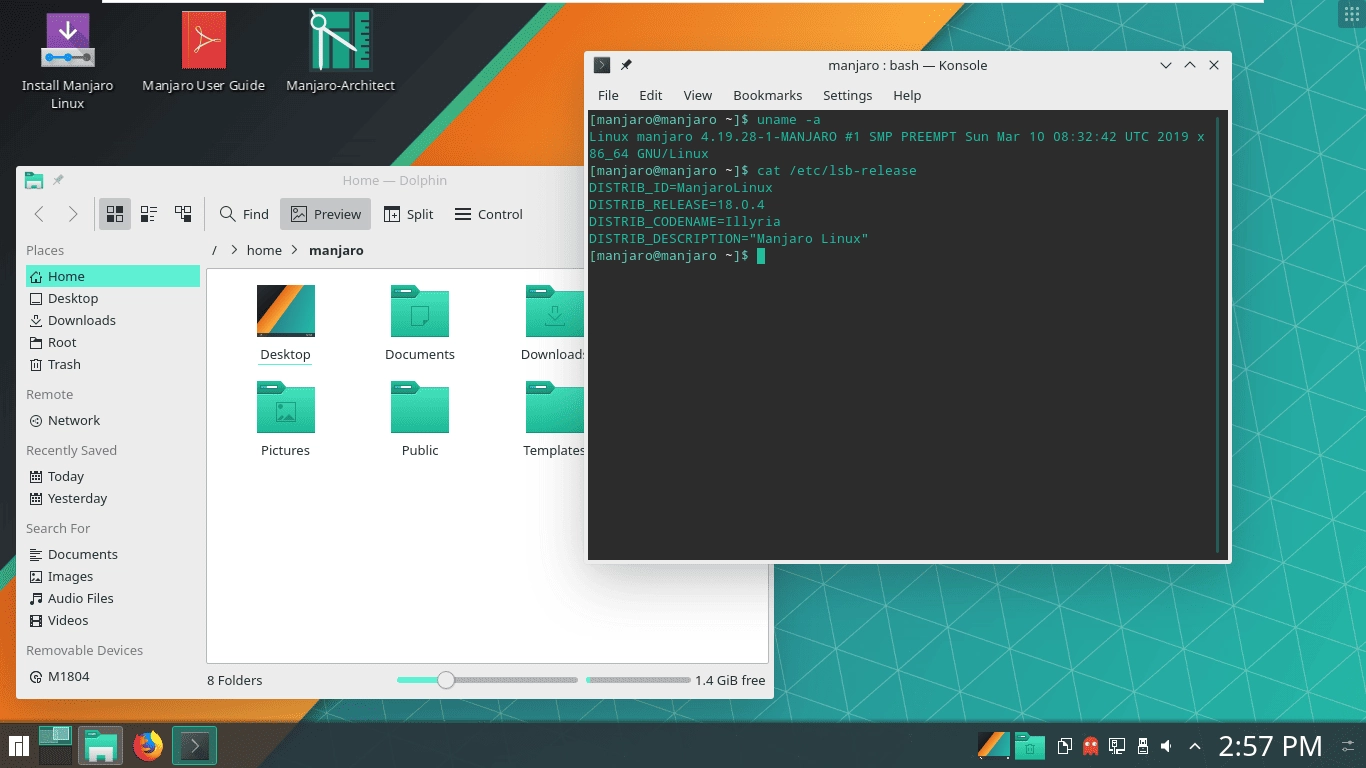
Task: Open the red ghost tray icon
Action: (1091, 746)
